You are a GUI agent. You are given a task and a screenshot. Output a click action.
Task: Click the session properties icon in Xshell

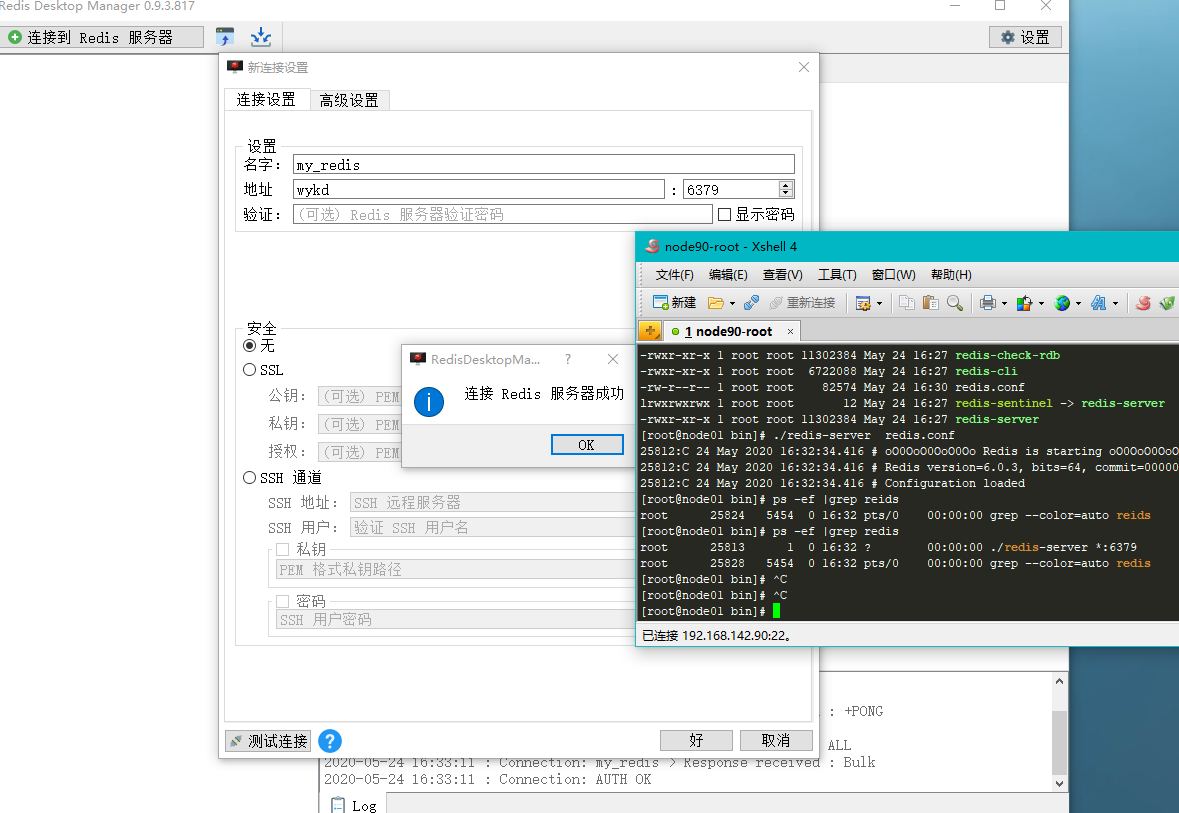[x=863, y=303]
